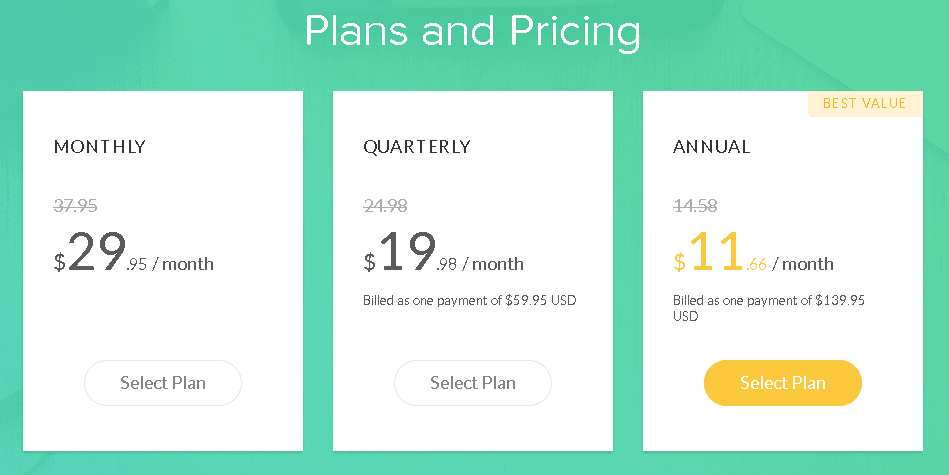The height and width of the screenshot is (475, 949).
Task: Click the crossed-out 14.58 price
Action: (x=695, y=206)
